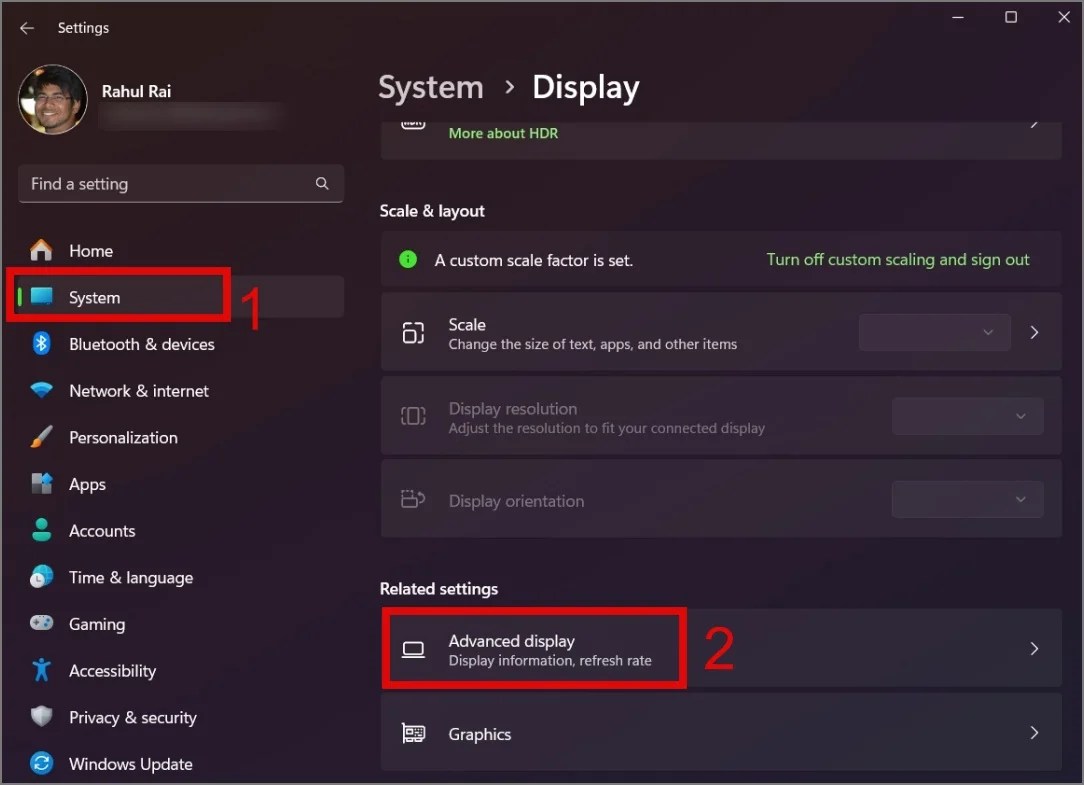Viewport: 1084px width, 785px height.
Task: Open Time & language from sidebar
Action: (131, 577)
